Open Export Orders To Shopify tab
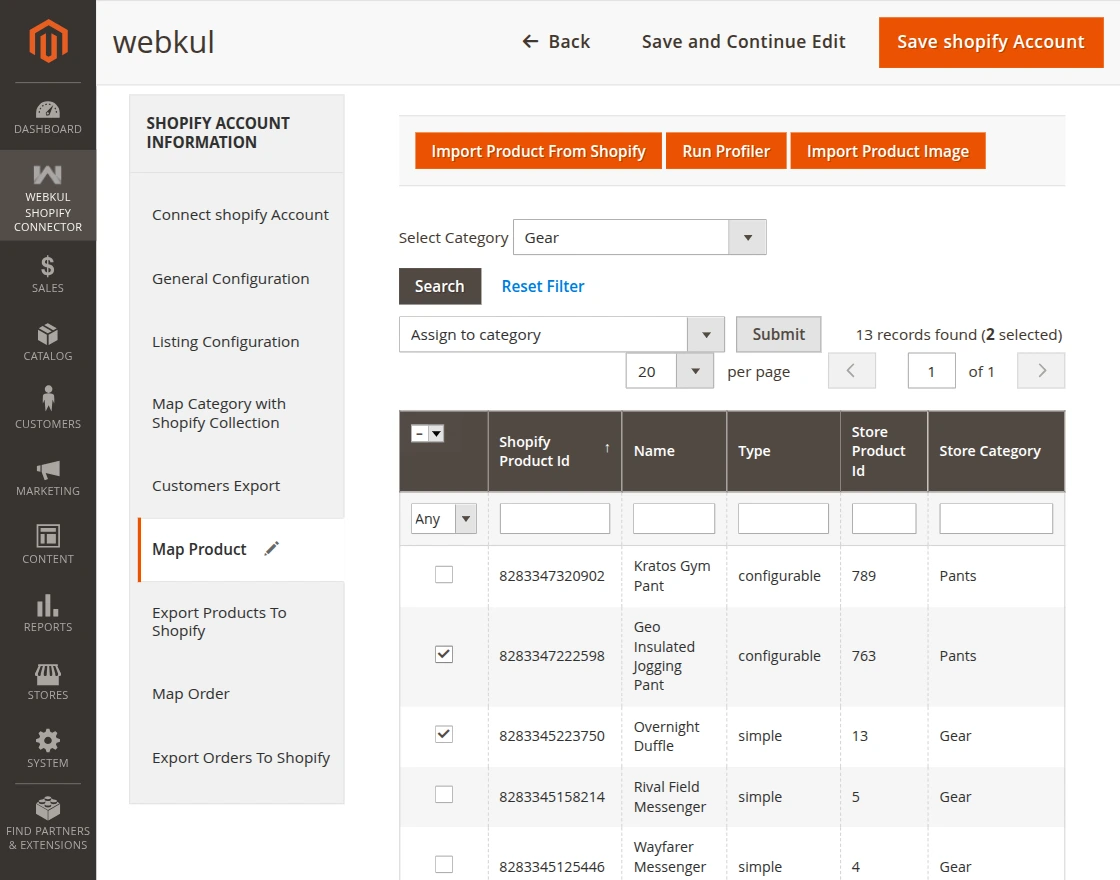Image resolution: width=1120 pixels, height=880 pixels. [x=241, y=758]
